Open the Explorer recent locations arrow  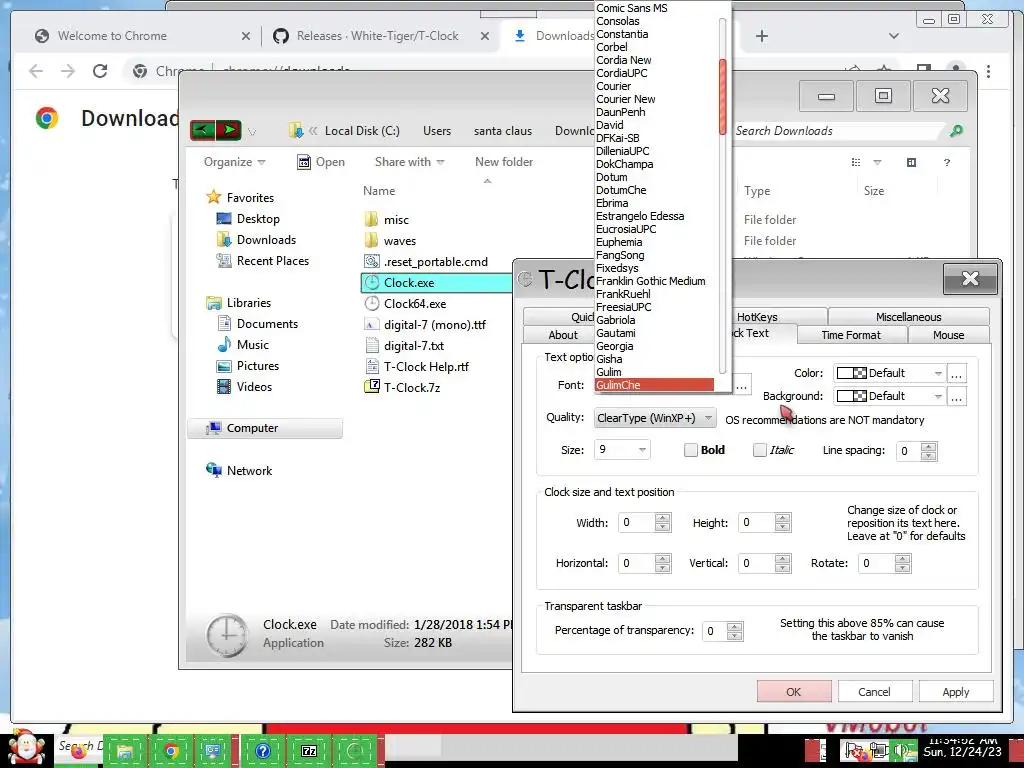252,131
